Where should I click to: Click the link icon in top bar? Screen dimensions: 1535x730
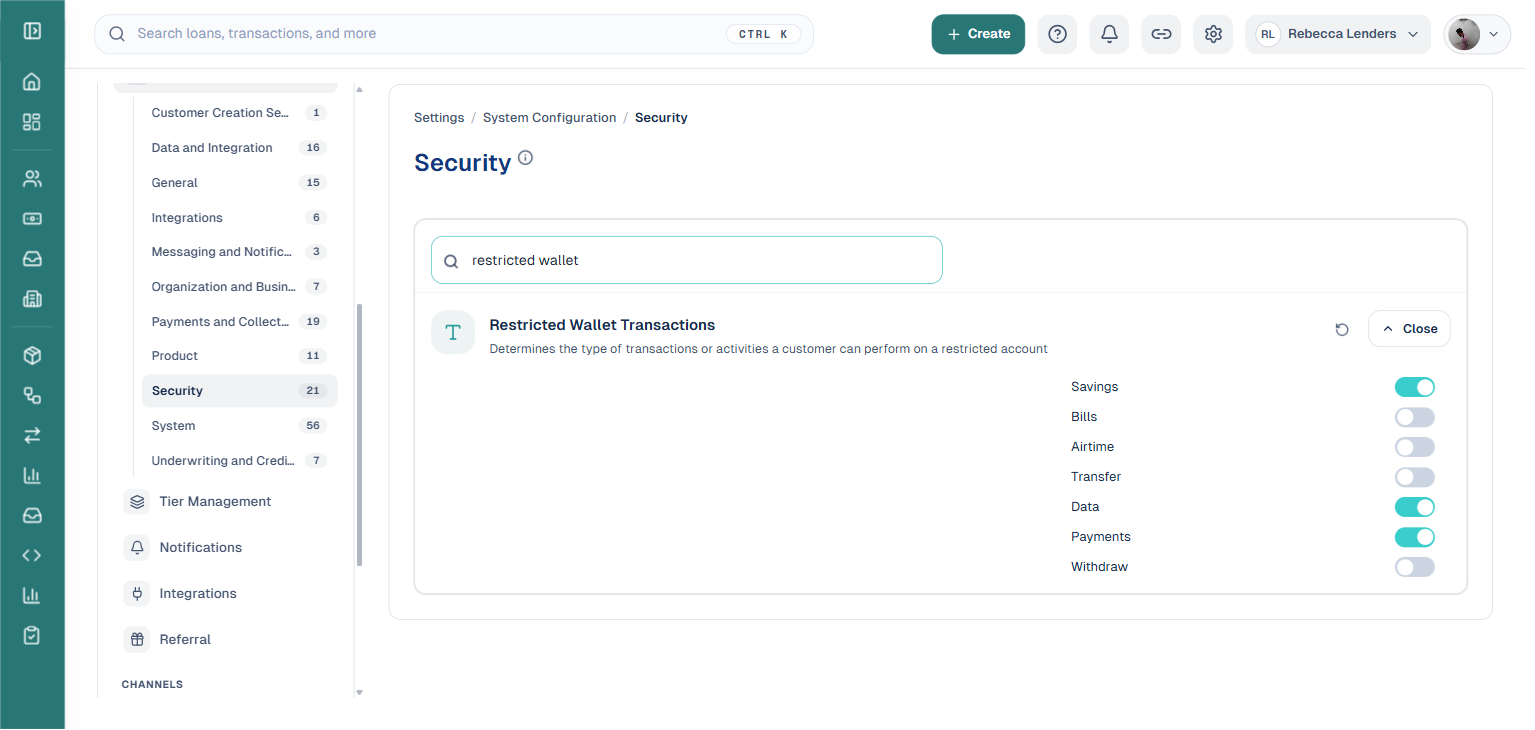coord(1161,34)
